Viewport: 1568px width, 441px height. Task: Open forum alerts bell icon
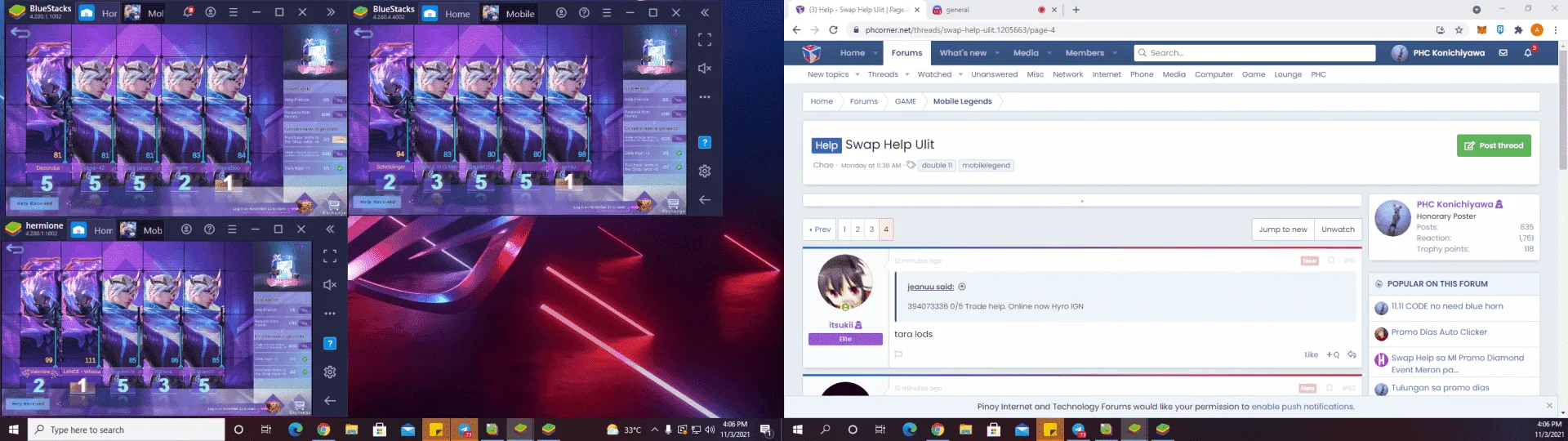(x=1528, y=53)
